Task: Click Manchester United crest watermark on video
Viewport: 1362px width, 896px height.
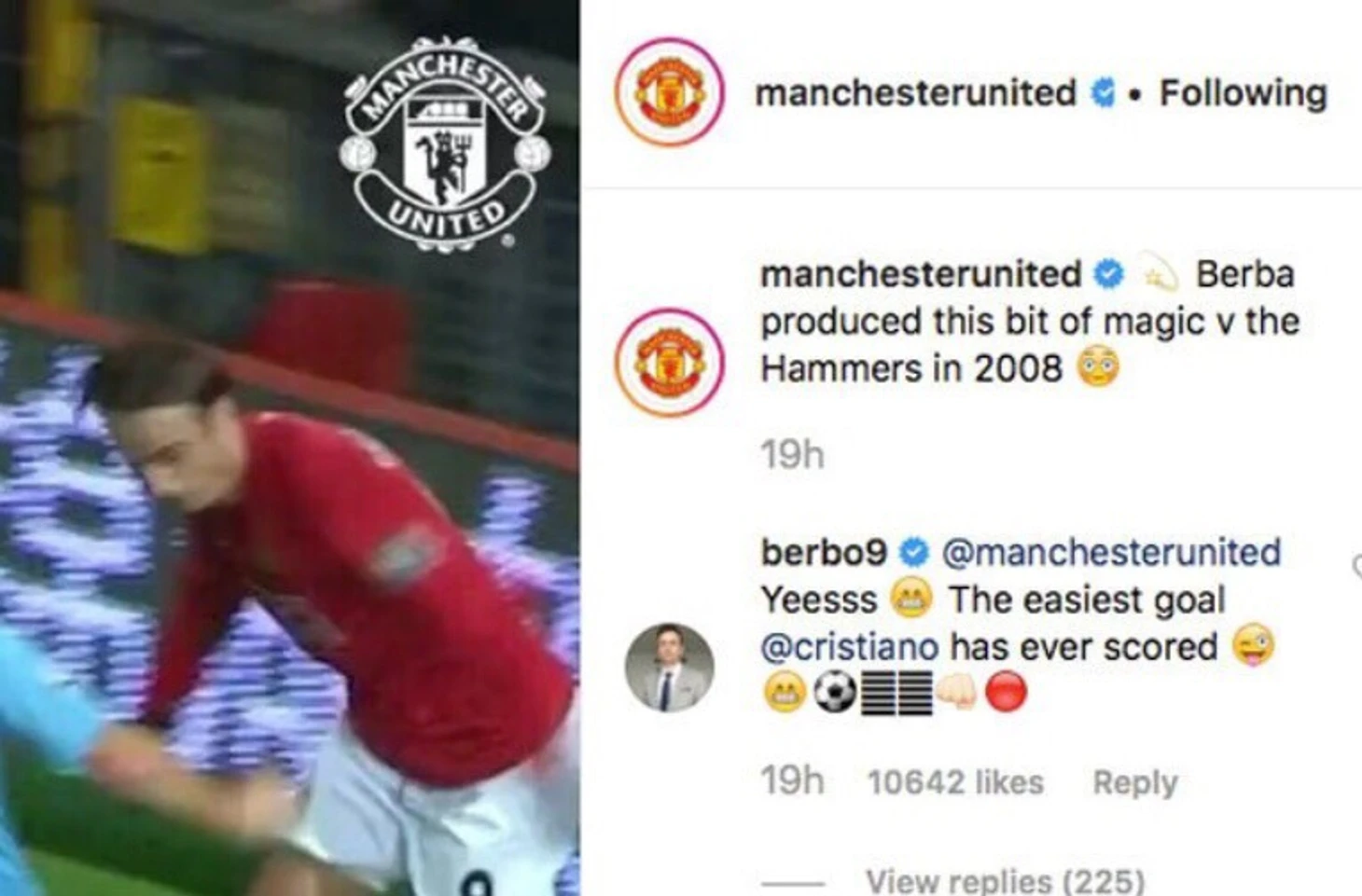Action: [x=445, y=145]
